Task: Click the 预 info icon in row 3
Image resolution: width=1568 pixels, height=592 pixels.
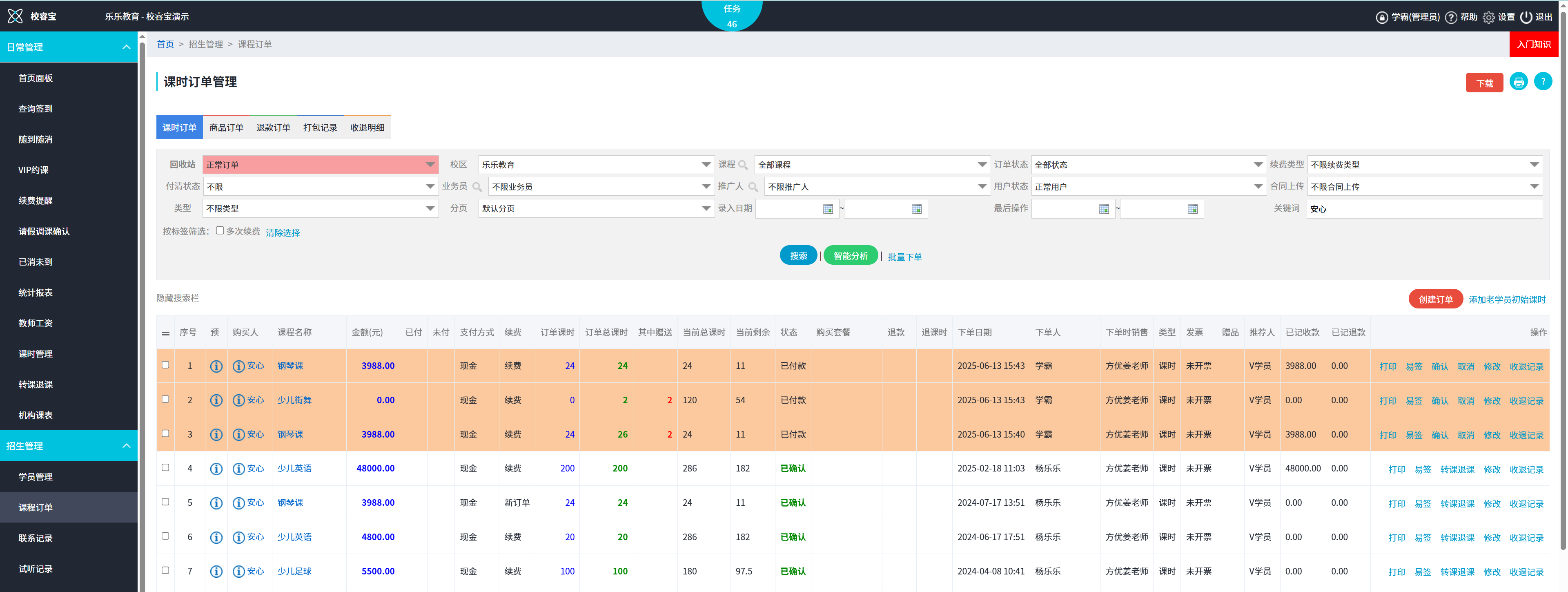Action: point(216,434)
